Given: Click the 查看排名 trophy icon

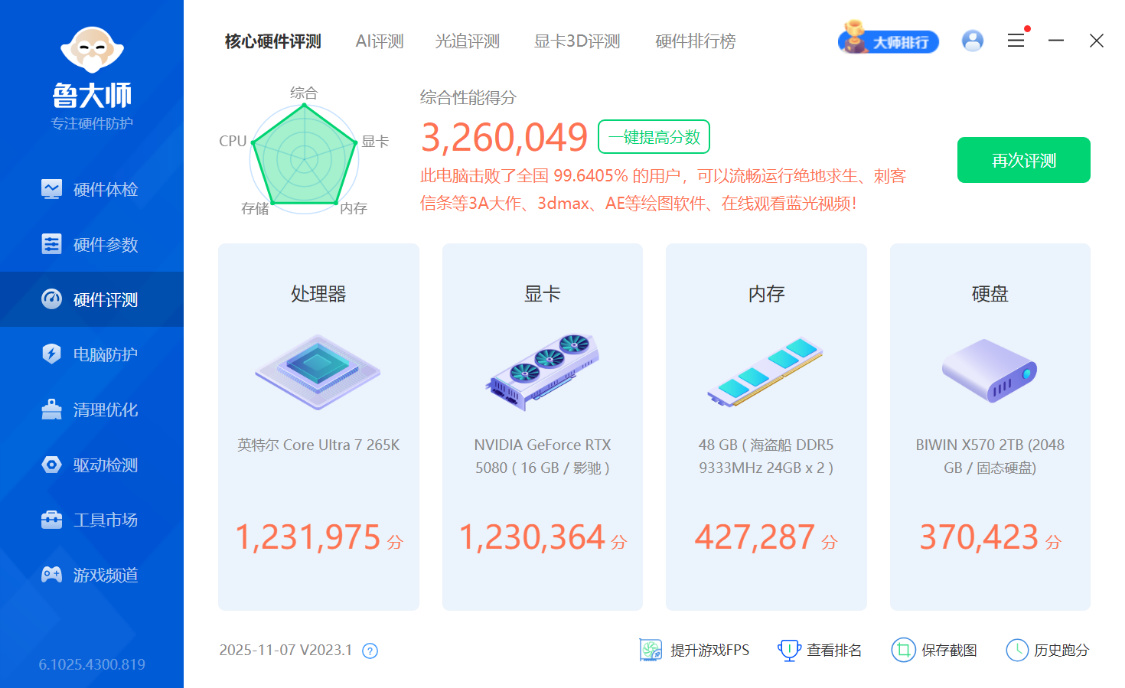Looking at the screenshot, I should [789, 650].
